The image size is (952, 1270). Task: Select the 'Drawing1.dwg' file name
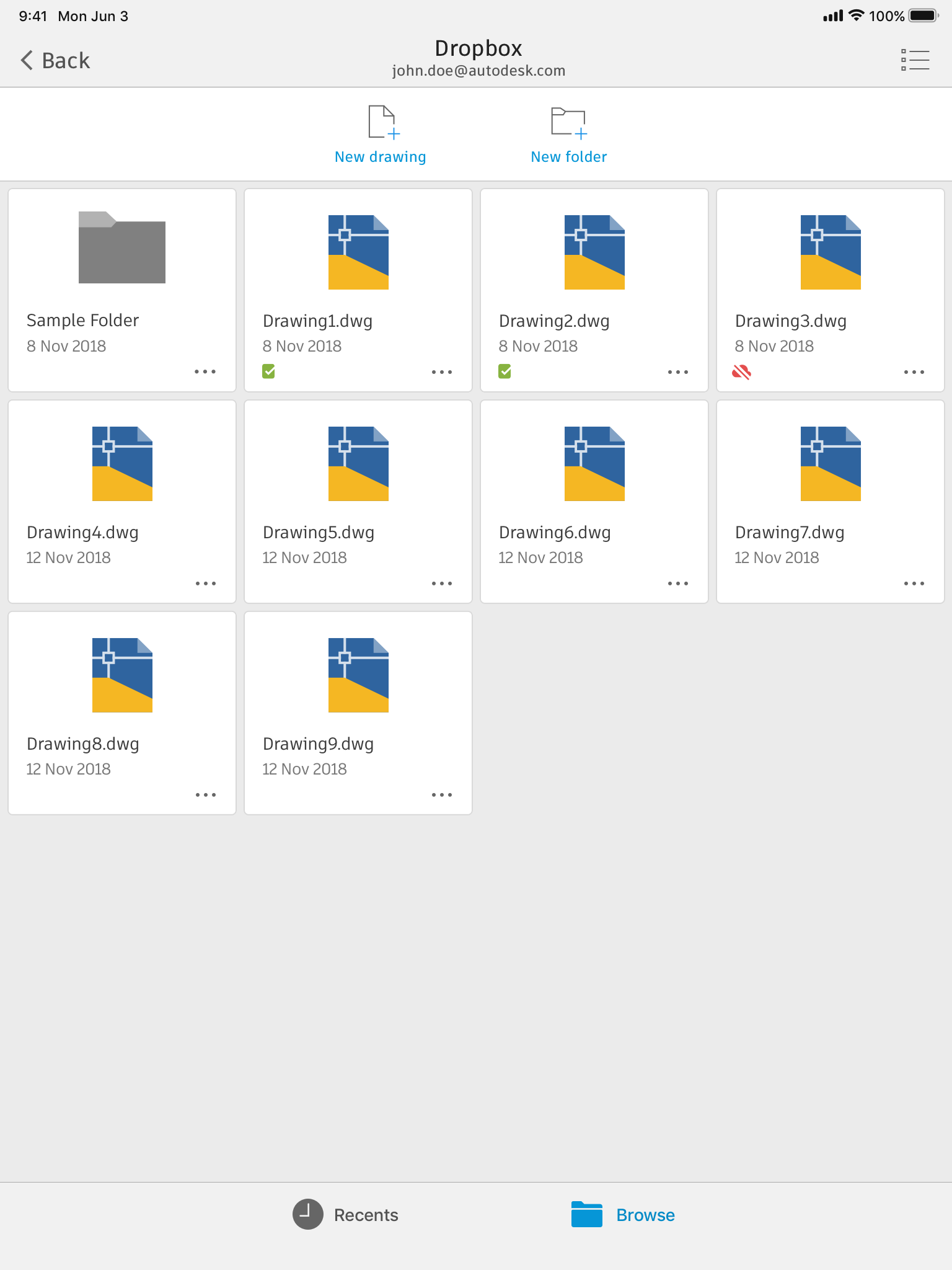coord(317,321)
